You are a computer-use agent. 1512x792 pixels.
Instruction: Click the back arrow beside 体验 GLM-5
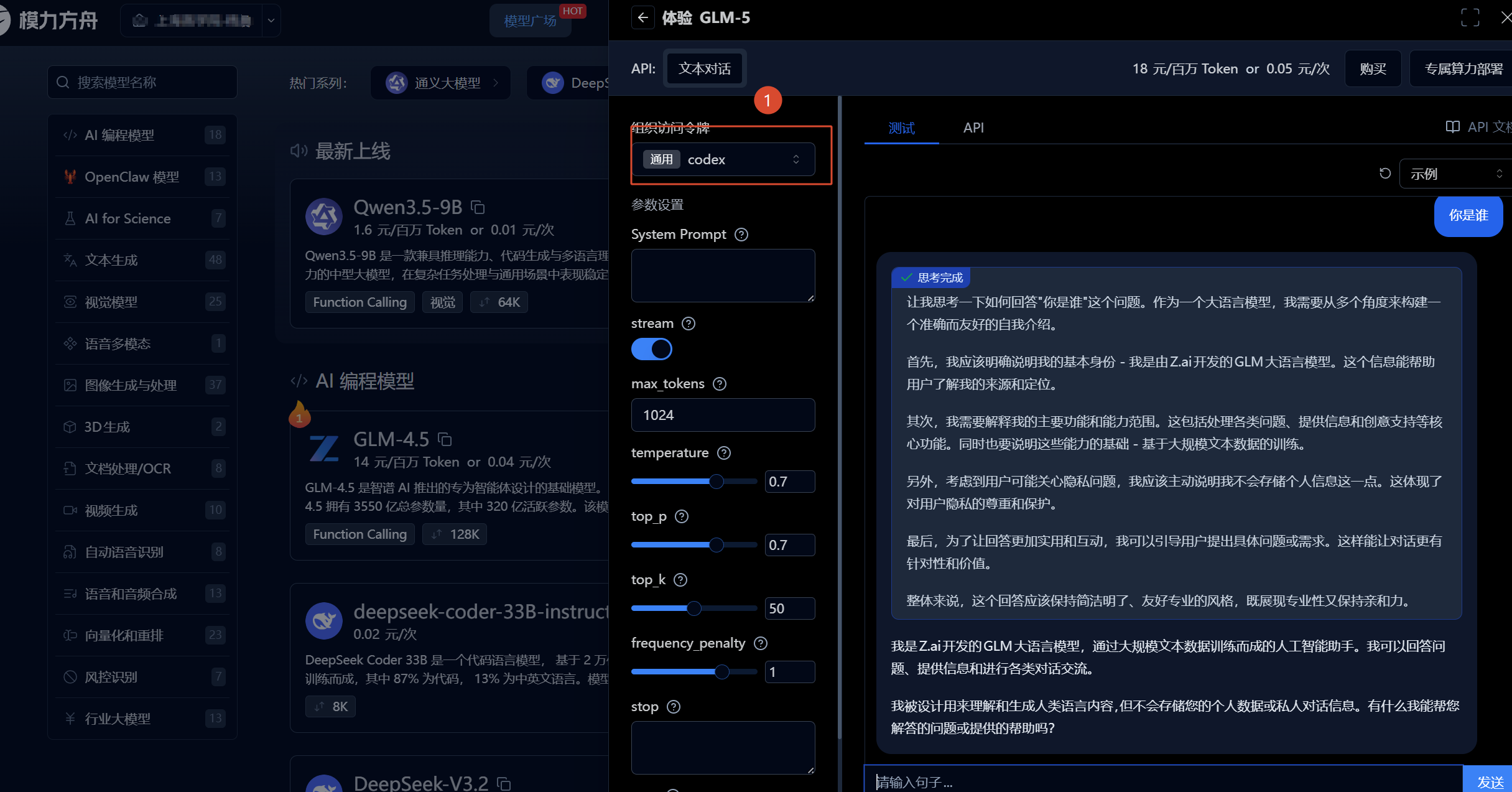pyautogui.click(x=643, y=17)
